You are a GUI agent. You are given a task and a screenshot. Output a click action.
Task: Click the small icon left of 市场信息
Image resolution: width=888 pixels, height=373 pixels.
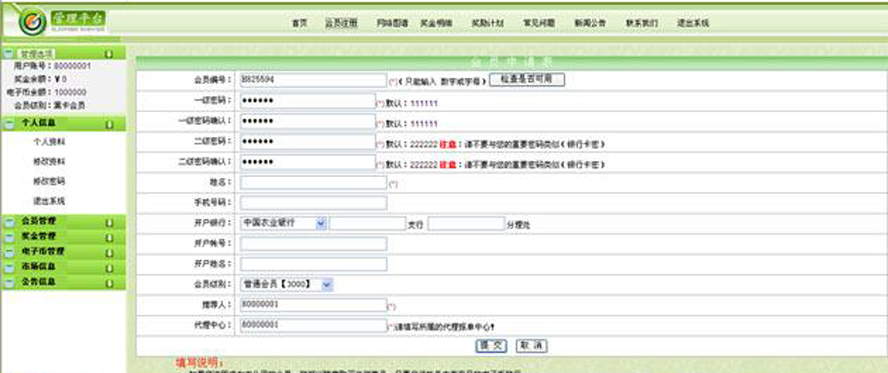tap(9, 267)
